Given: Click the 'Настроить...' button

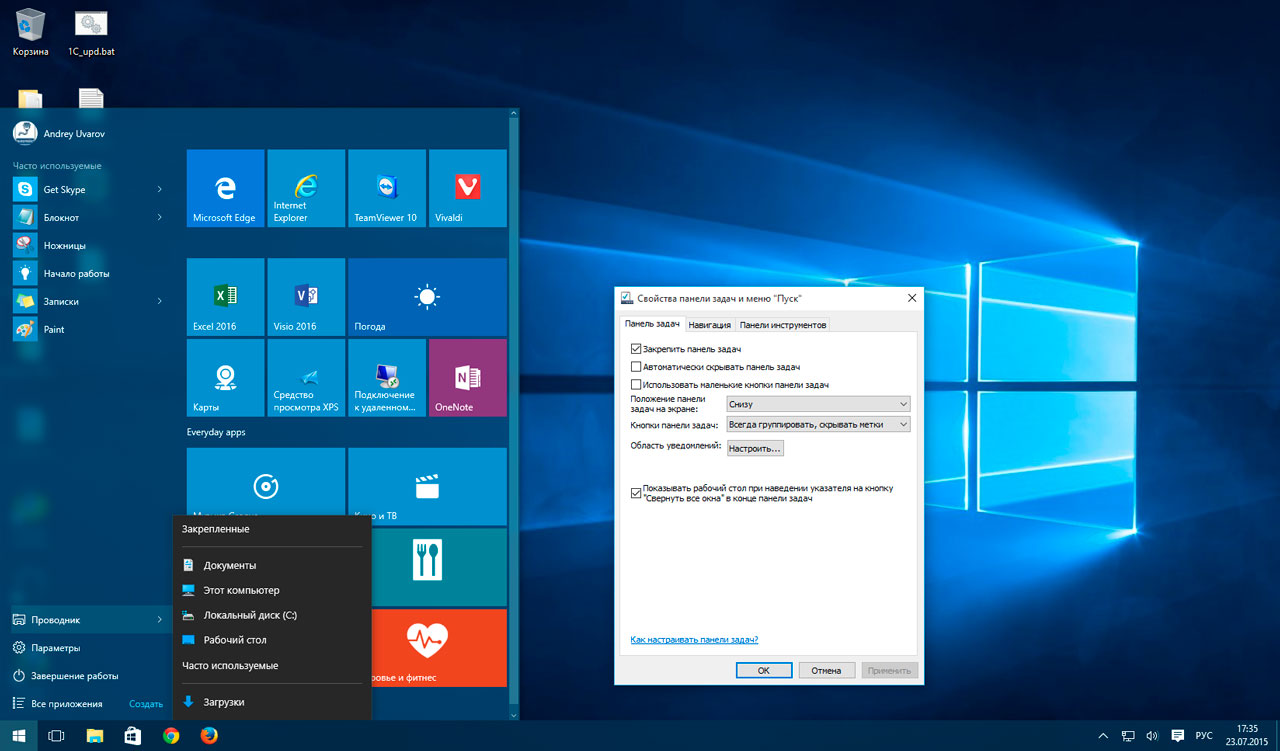Looking at the screenshot, I should [x=755, y=449].
